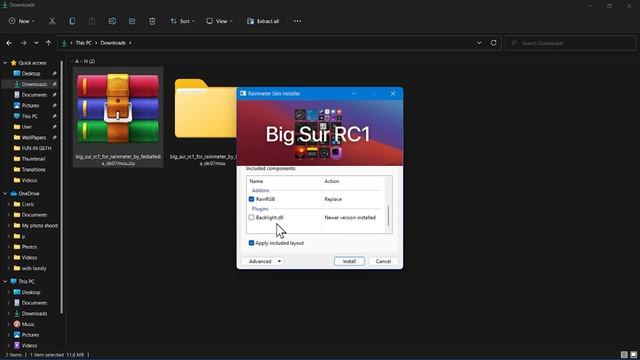Collapse the Quick access tree node
640x360 pixels.
5,63
